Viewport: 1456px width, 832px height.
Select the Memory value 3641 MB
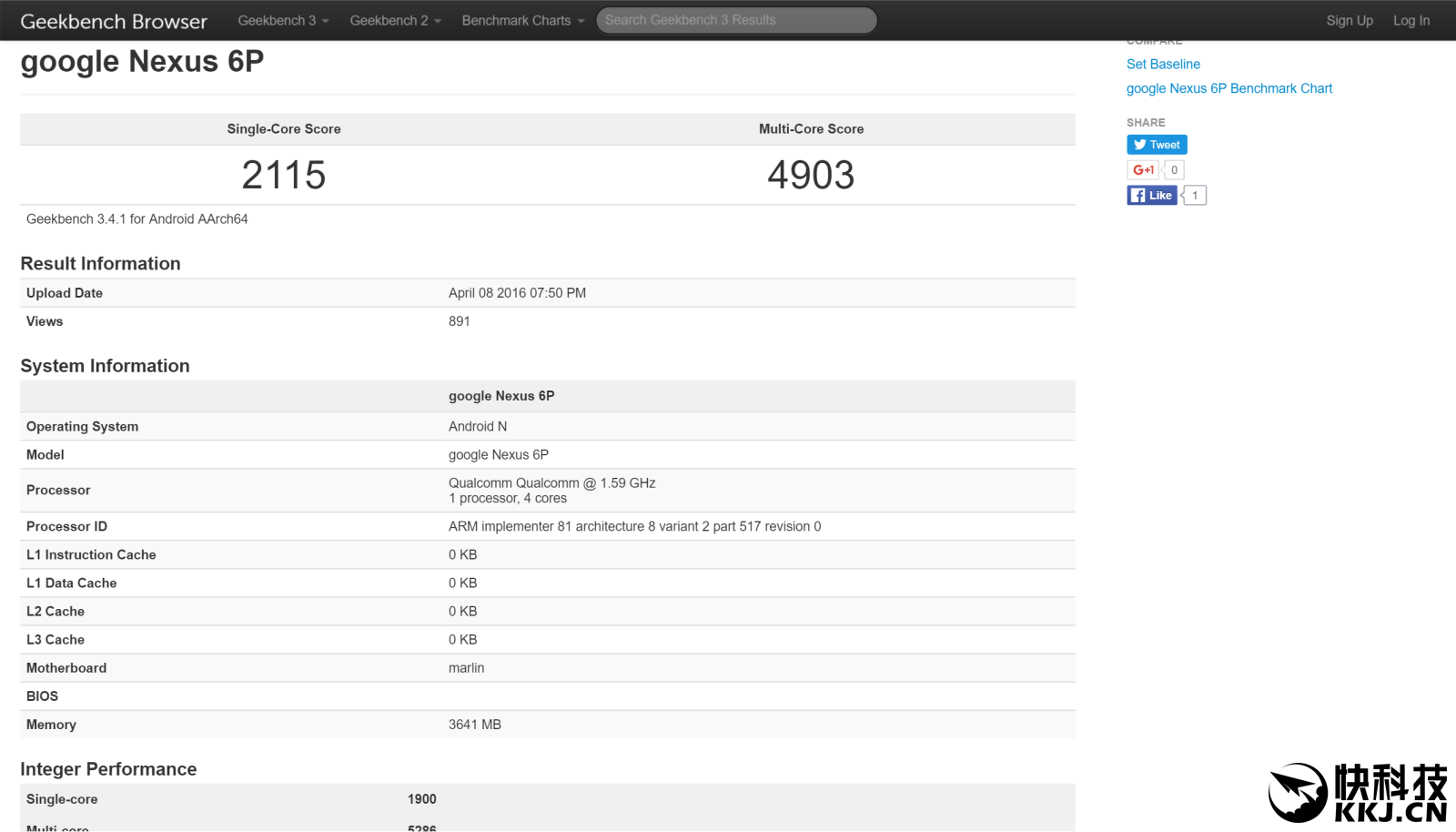475,725
